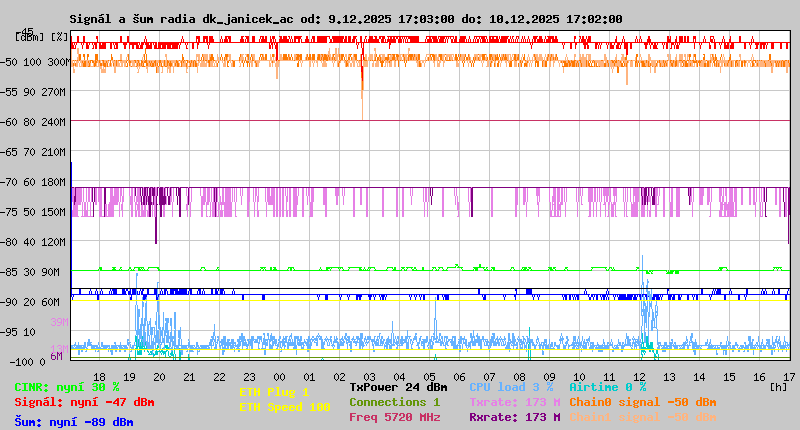Click the '20' hour label on time axis
The image size is (800, 430).
pos(159,377)
